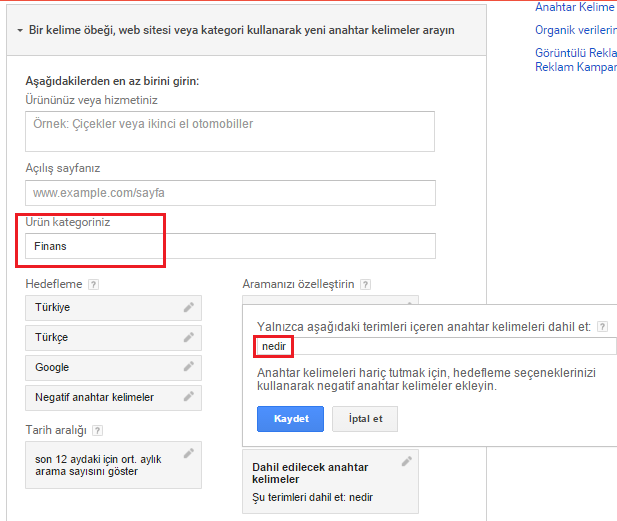Edit Dahil edilecek anahtar kelimeler pencil

point(406,462)
